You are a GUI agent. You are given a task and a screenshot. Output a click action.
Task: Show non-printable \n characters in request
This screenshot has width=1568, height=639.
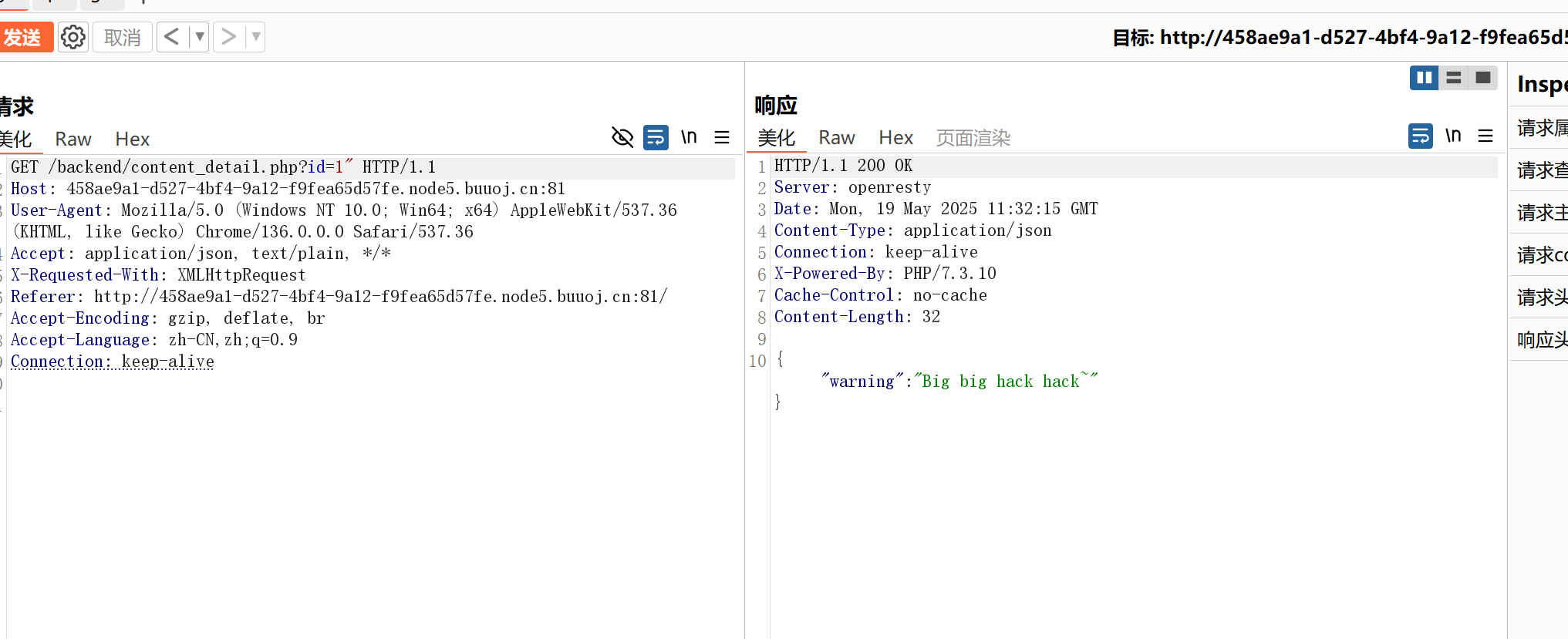click(x=689, y=137)
